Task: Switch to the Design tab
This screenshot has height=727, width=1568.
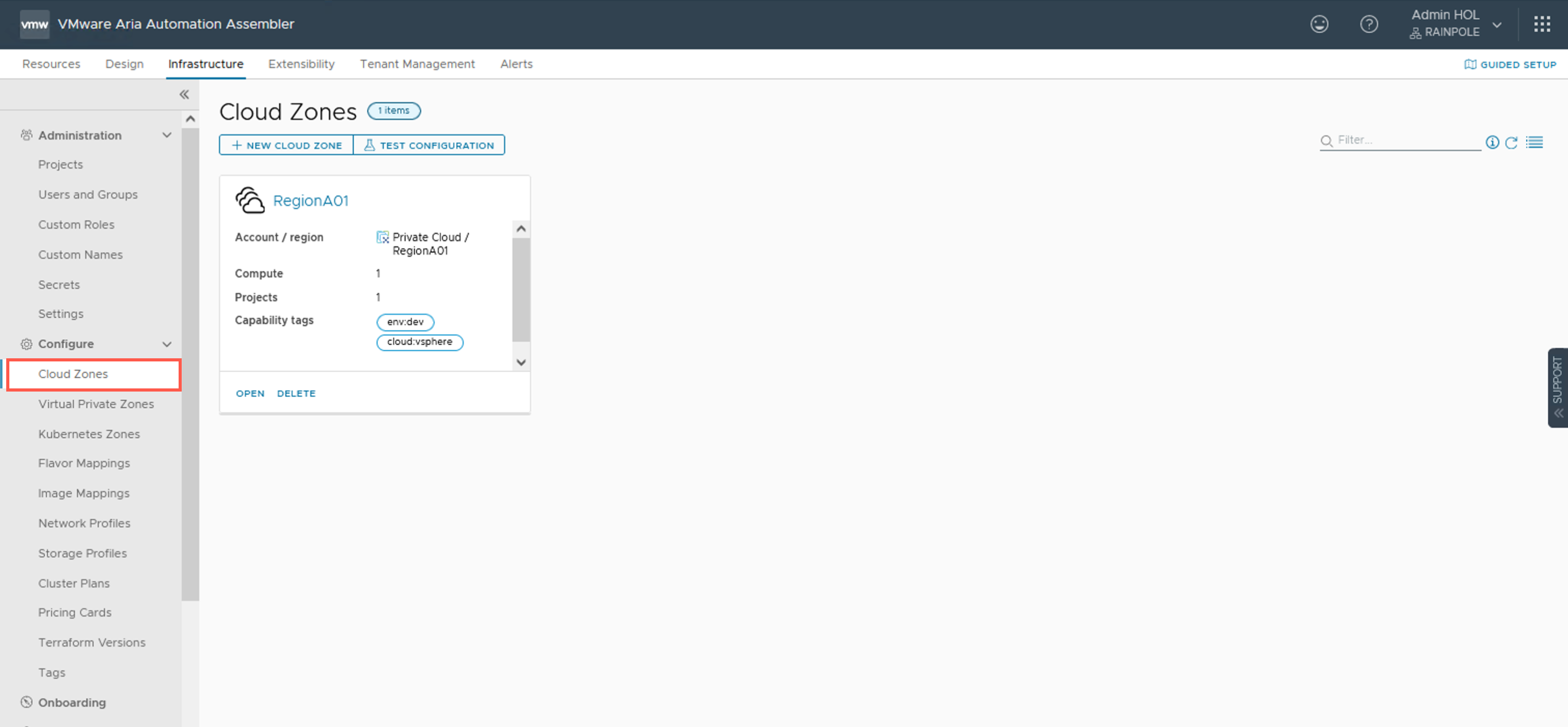Action: tap(124, 64)
